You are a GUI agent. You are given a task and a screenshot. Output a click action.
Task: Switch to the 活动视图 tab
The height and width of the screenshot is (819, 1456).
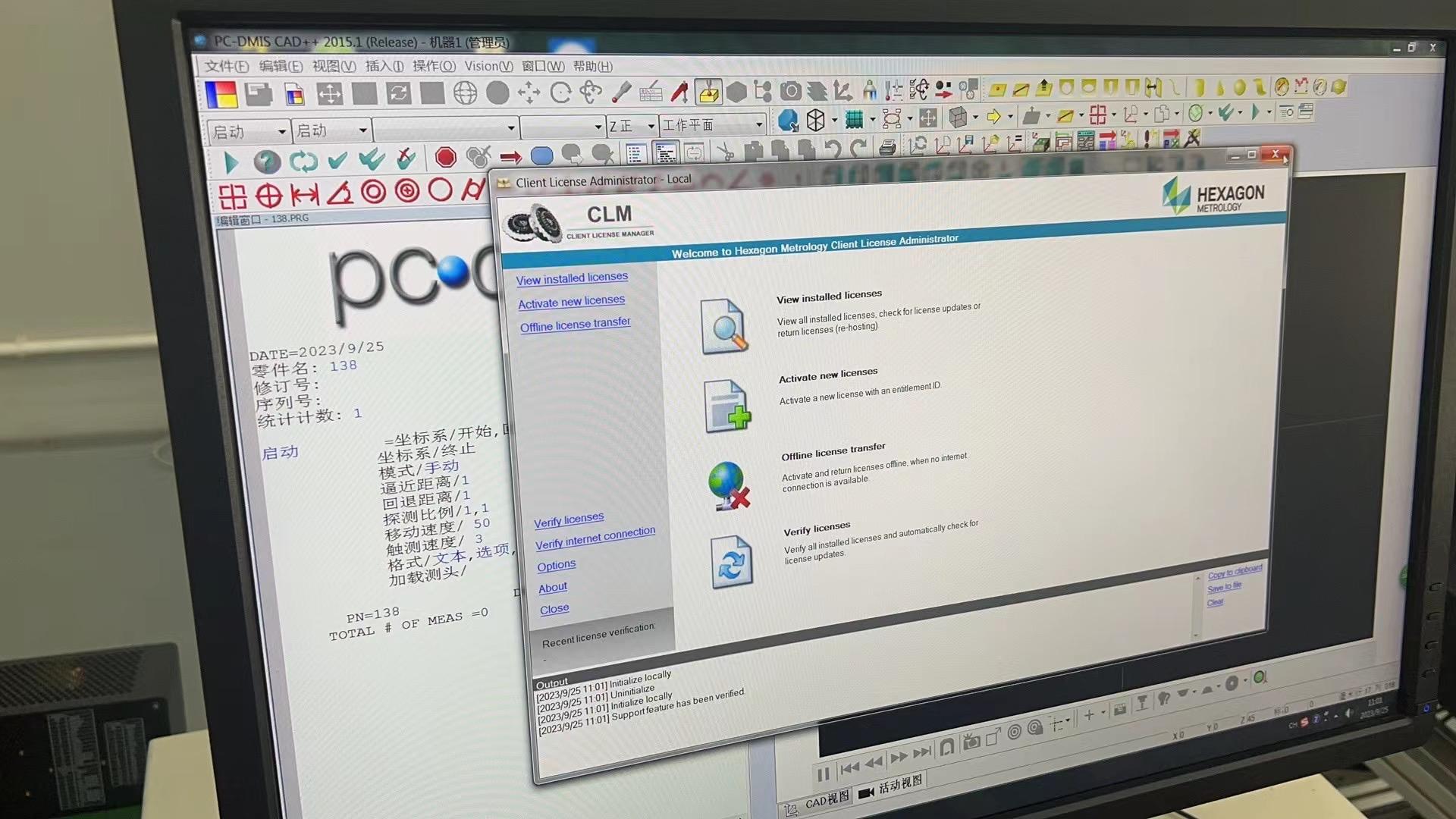(x=891, y=786)
